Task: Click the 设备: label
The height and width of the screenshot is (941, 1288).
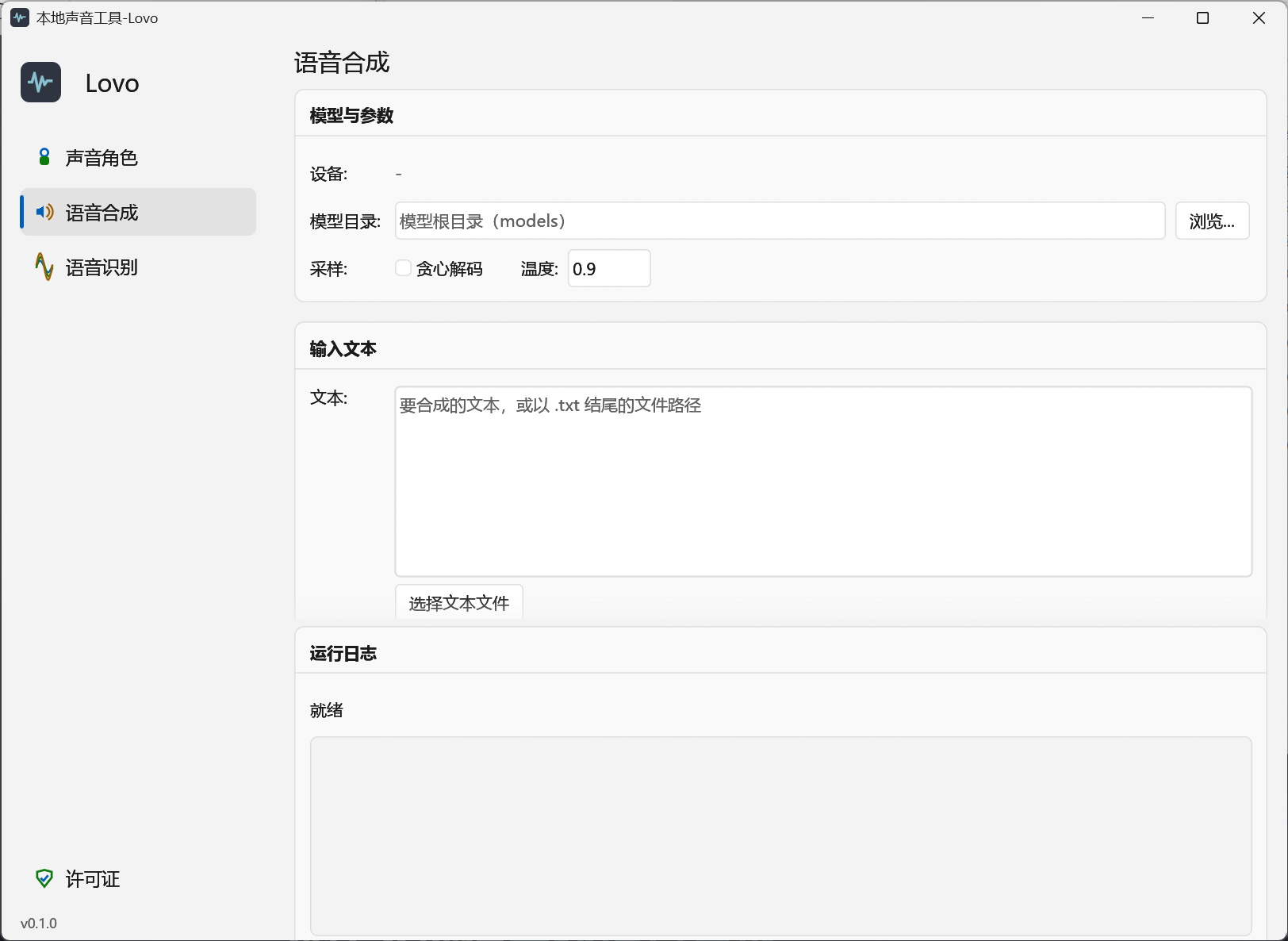Action: coord(328,174)
